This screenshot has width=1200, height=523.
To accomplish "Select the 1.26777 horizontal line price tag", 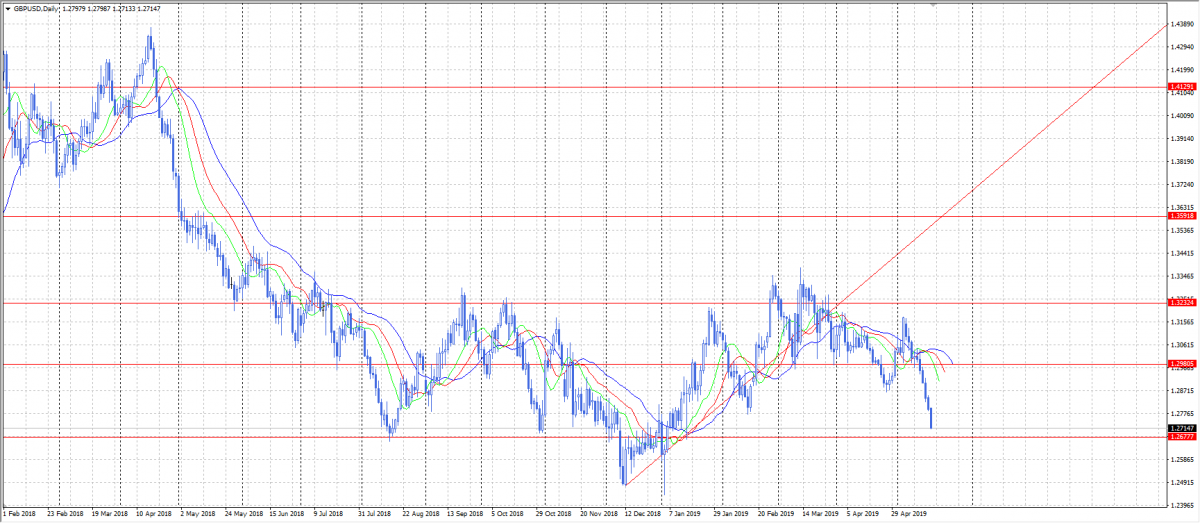I will (1183, 437).
